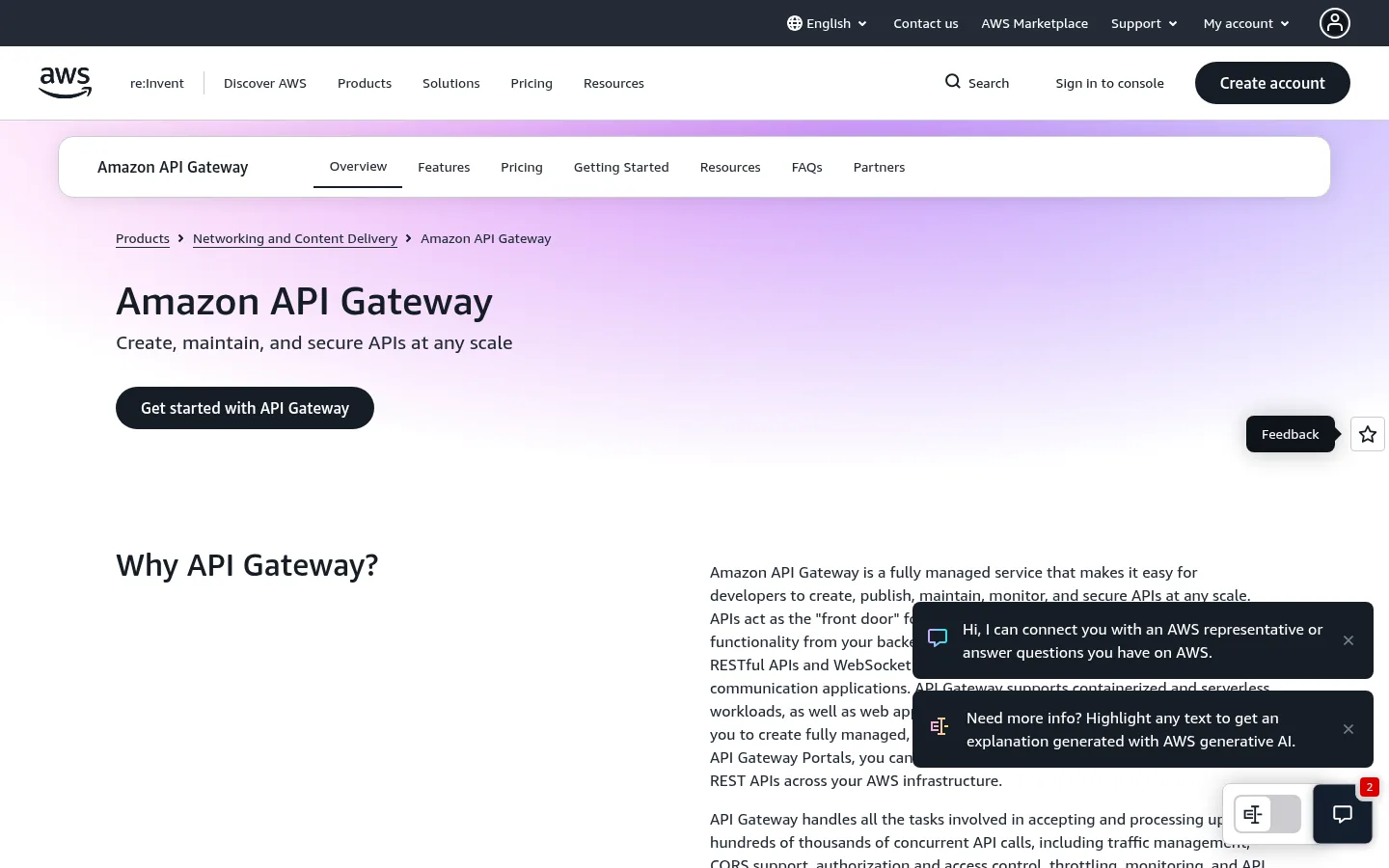The image size is (1389, 868).
Task: Click the Search label in header
Action: pyautogui.click(x=989, y=83)
